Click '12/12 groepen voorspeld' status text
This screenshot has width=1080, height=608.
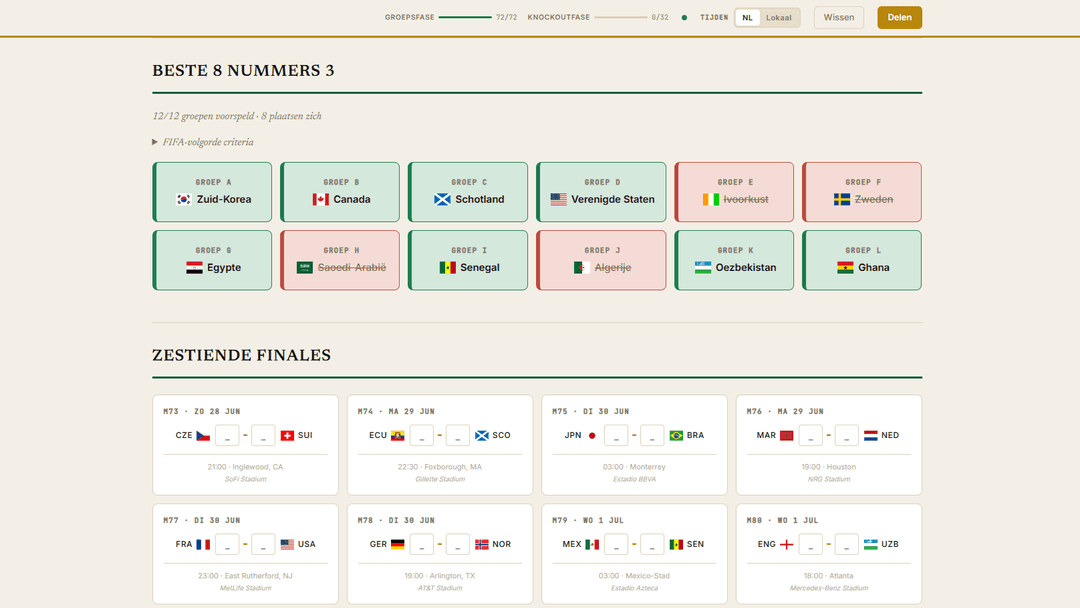pos(202,116)
